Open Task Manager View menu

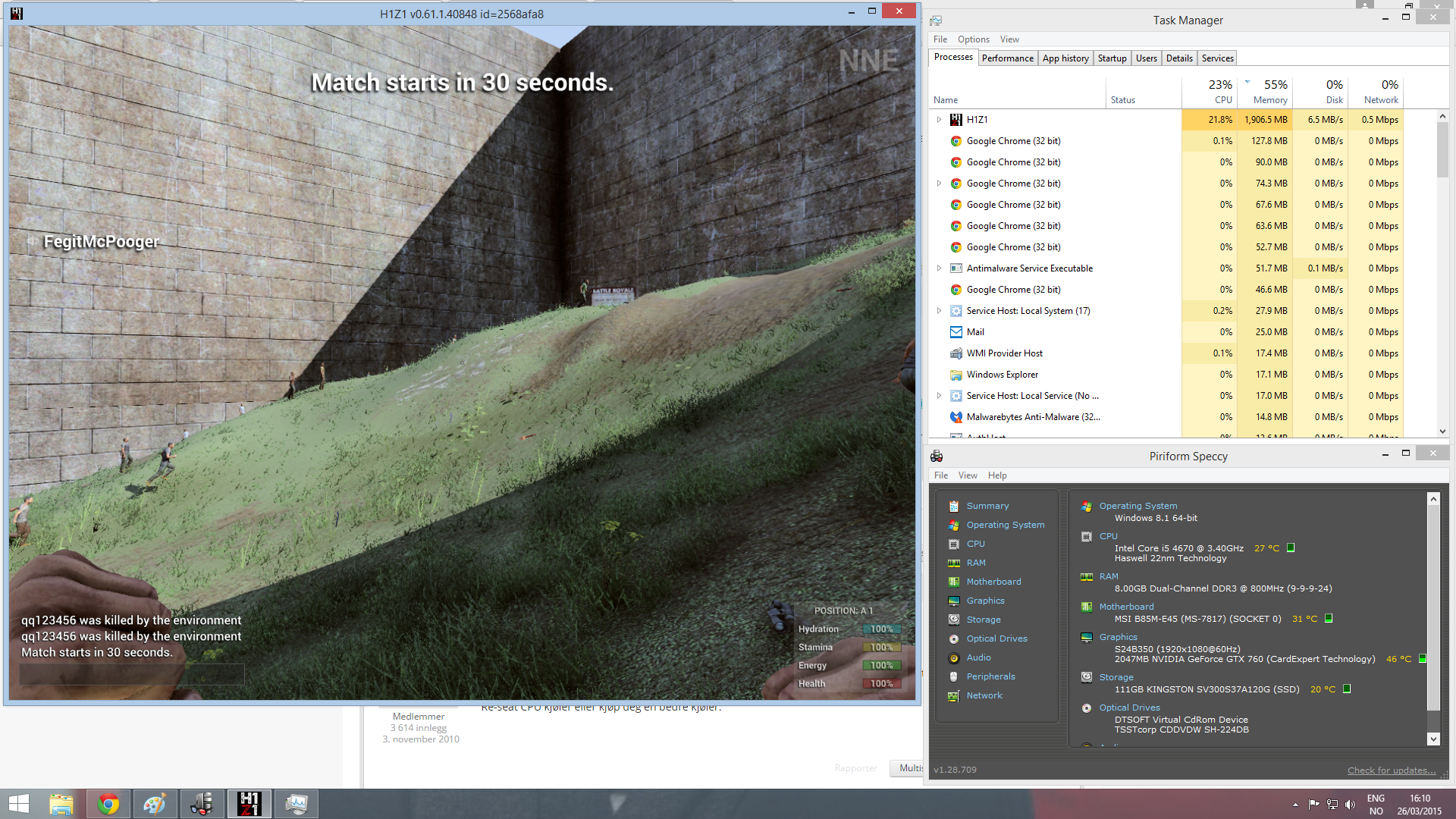(x=1009, y=39)
